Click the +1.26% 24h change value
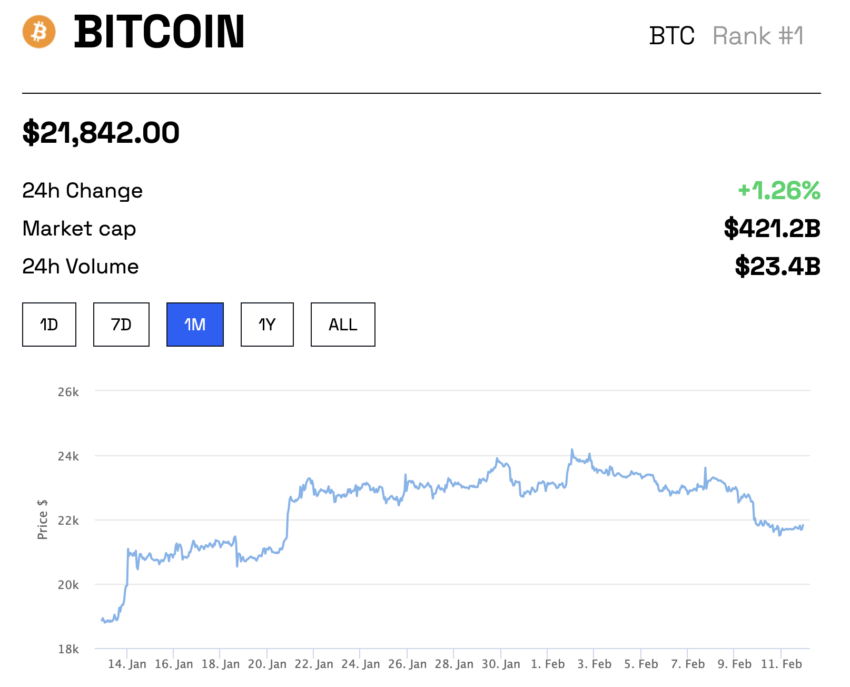Viewport: 850px width, 687px height. [778, 190]
